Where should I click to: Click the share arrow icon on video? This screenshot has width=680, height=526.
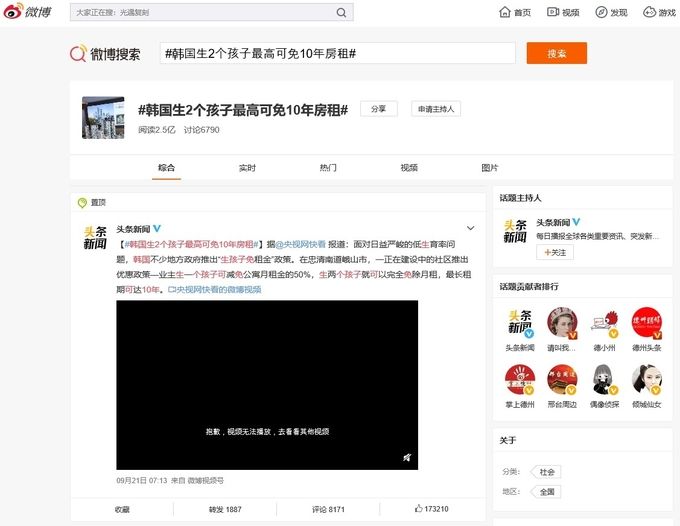pos(407,457)
